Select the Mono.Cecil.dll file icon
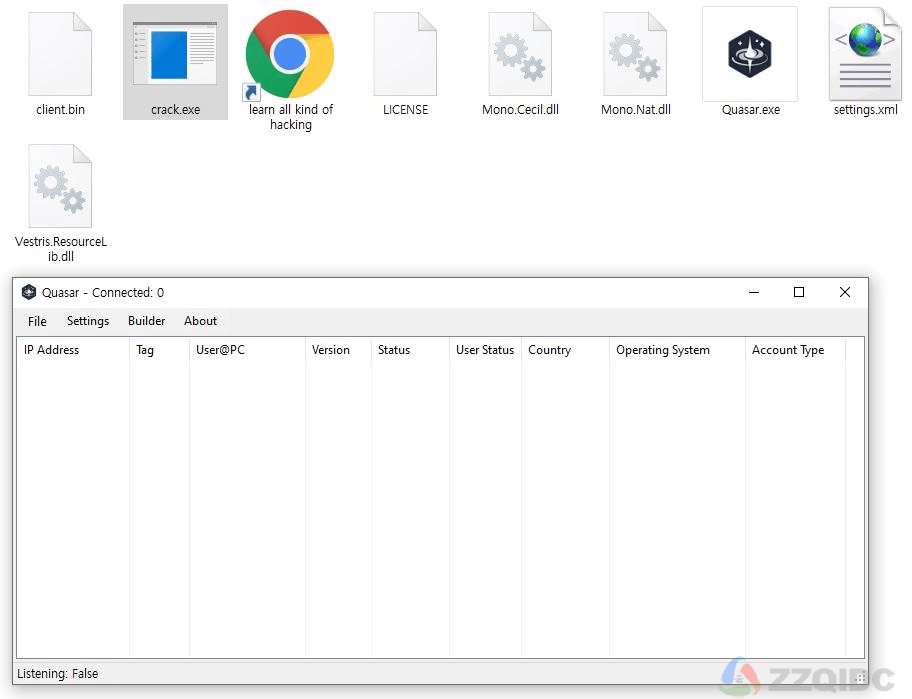The height and width of the screenshot is (699, 912). [x=520, y=54]
